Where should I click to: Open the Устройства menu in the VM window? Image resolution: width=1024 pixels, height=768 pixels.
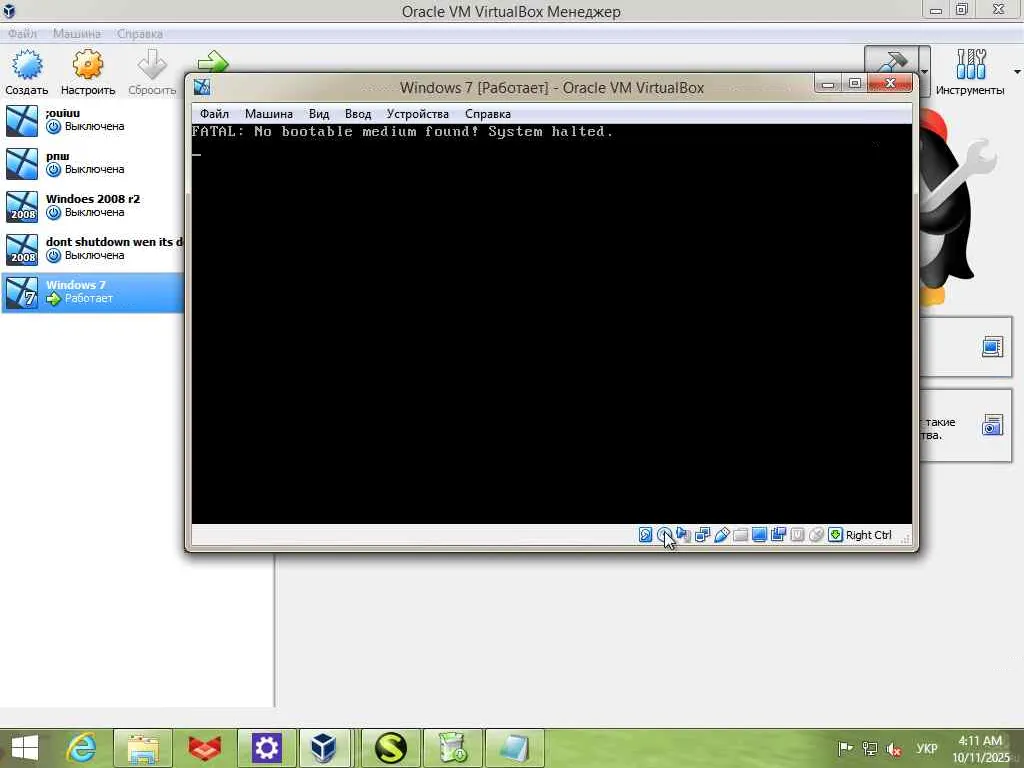point(417,114)
